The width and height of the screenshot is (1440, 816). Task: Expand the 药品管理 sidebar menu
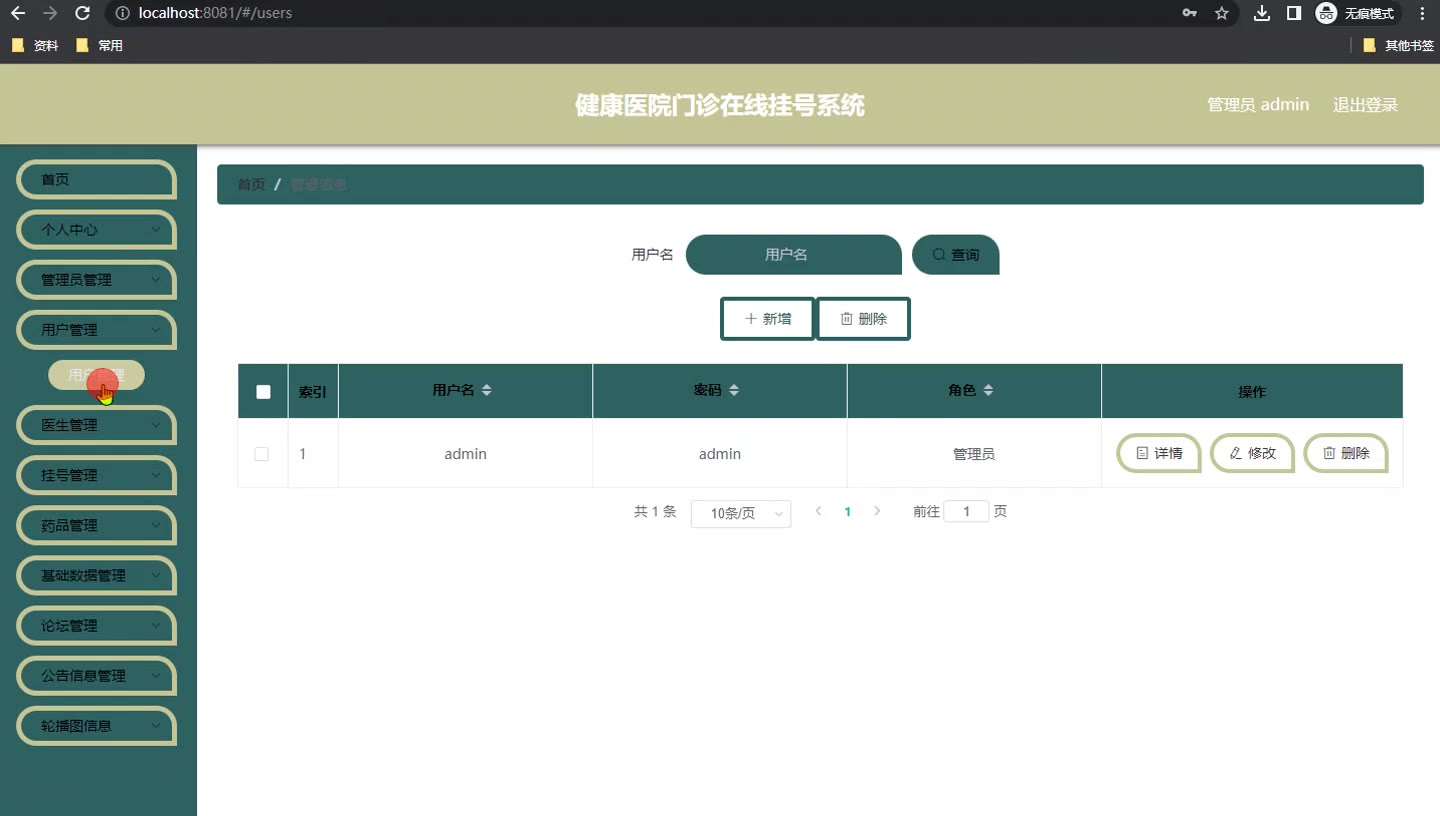pos(97,525)
